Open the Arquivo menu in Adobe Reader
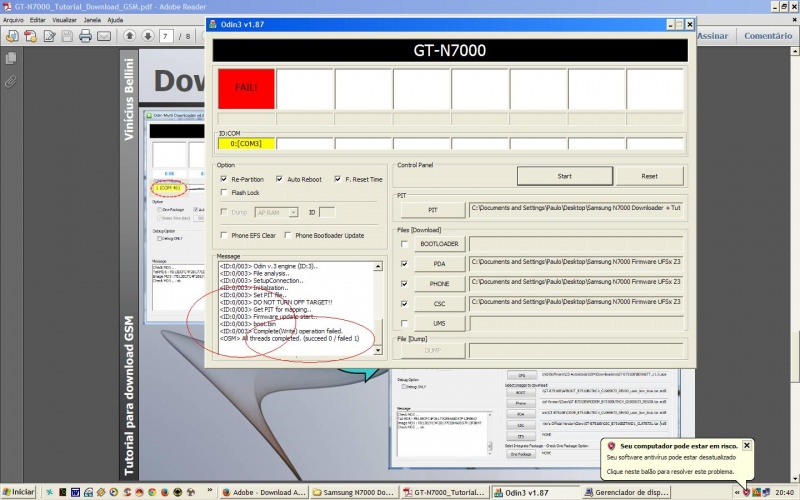 pos(14,20)
